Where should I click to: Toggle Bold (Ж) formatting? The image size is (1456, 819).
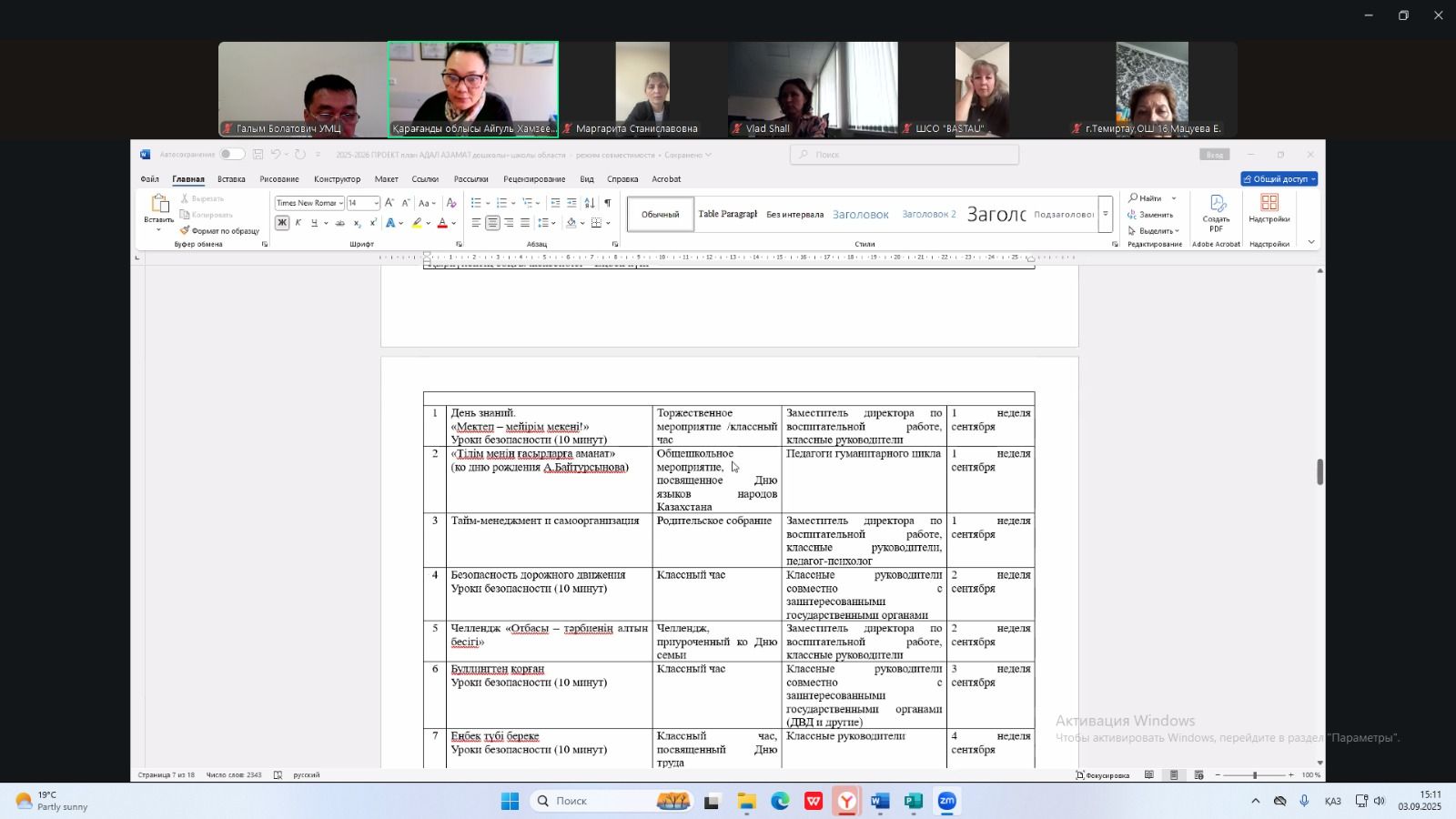(x=282, y=223)
